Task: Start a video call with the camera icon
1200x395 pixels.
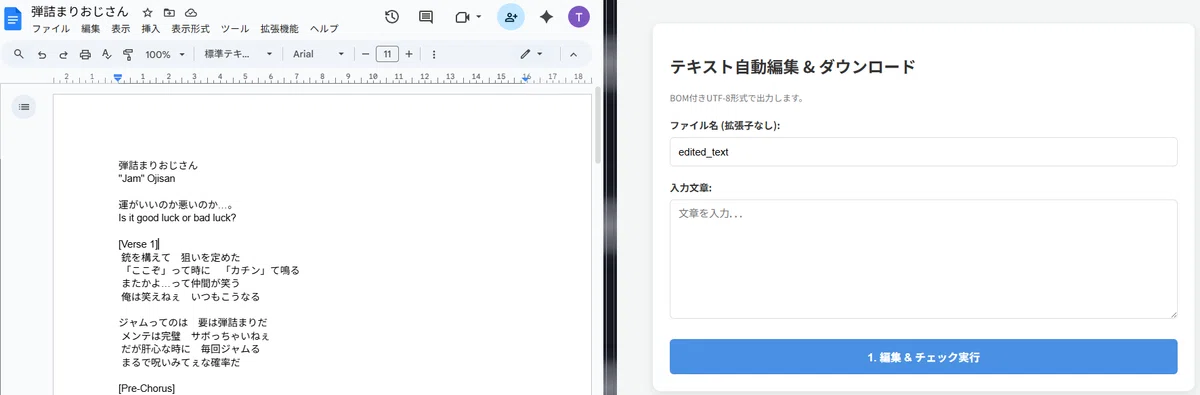Action: pos(462,17)
